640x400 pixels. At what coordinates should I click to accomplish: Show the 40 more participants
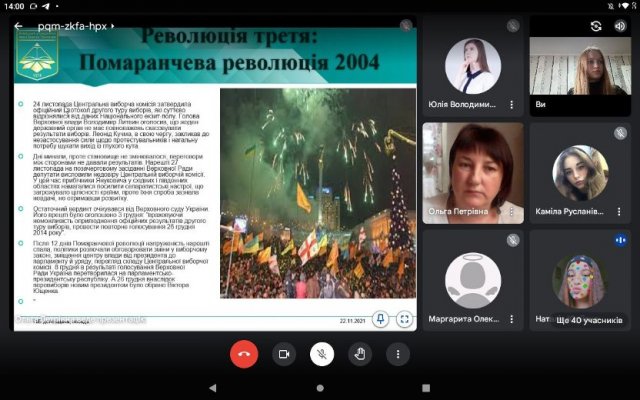tap(589, 320)
